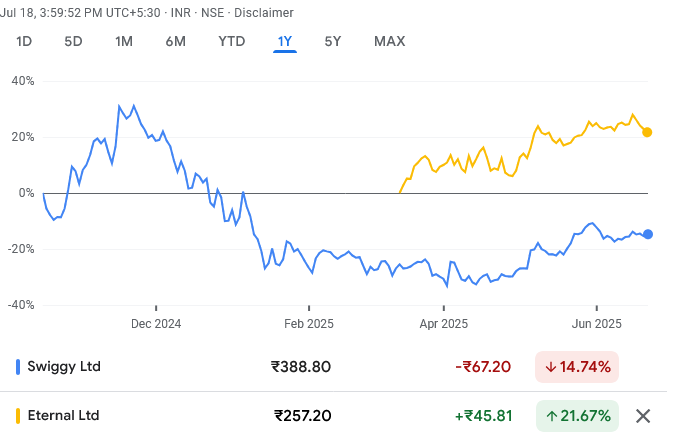675x438 pixels.
Task: Click the Eternal up arrow percentage badge
Action: (x=577, y=415)
